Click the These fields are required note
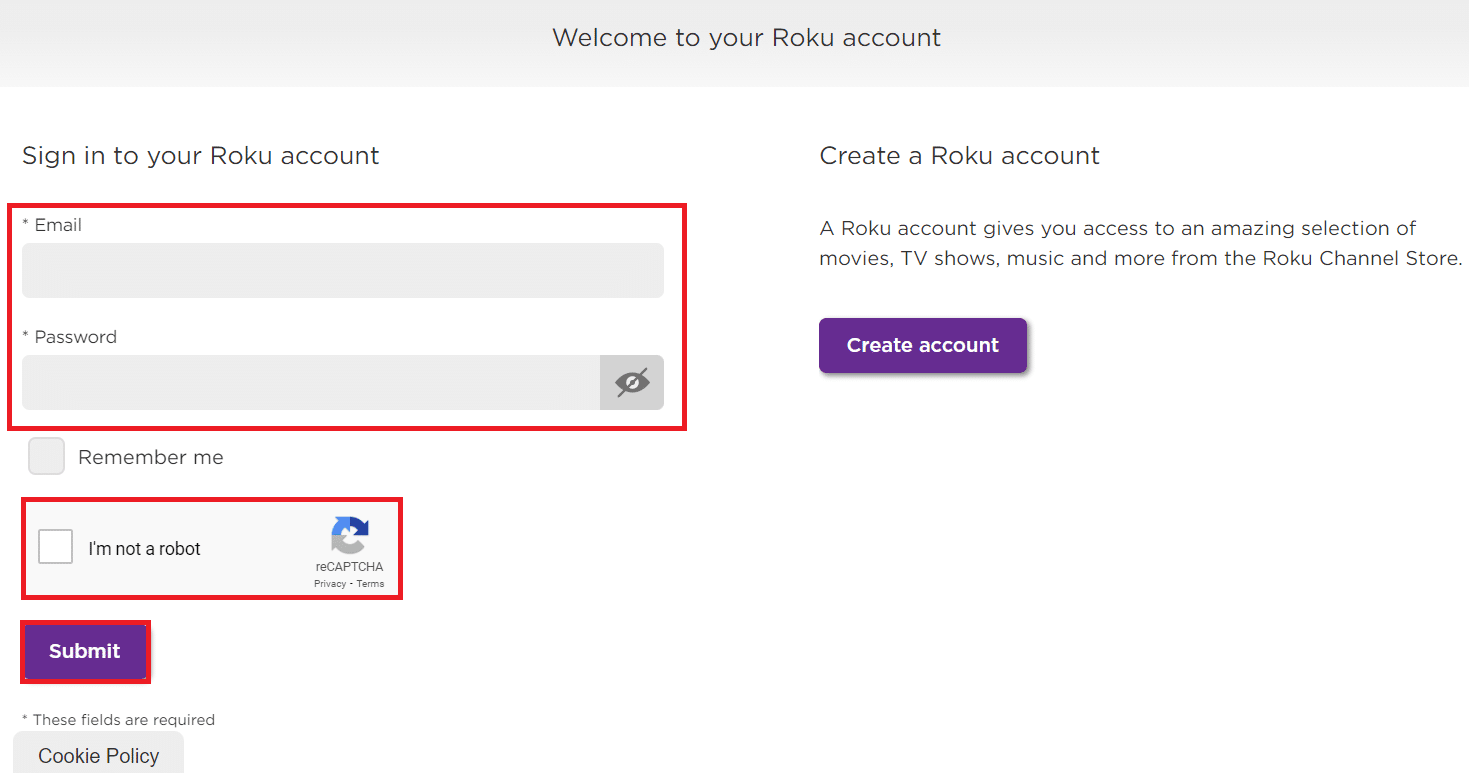1469x773 pixels. 118,719
